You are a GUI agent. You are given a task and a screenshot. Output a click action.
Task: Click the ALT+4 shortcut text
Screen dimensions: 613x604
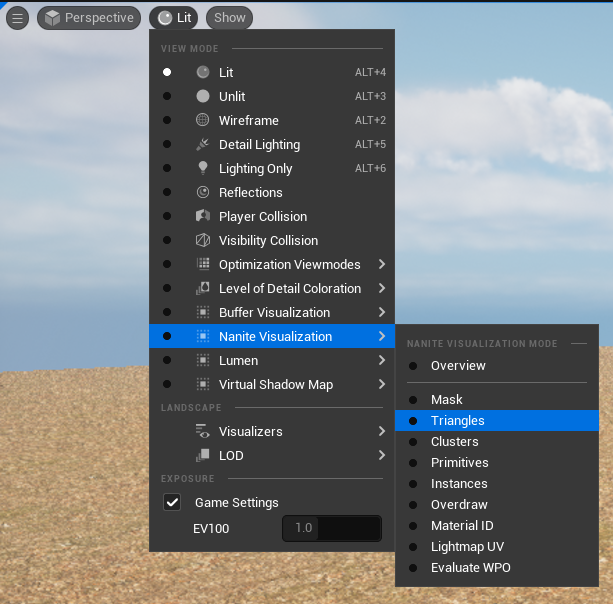point(370,72)
